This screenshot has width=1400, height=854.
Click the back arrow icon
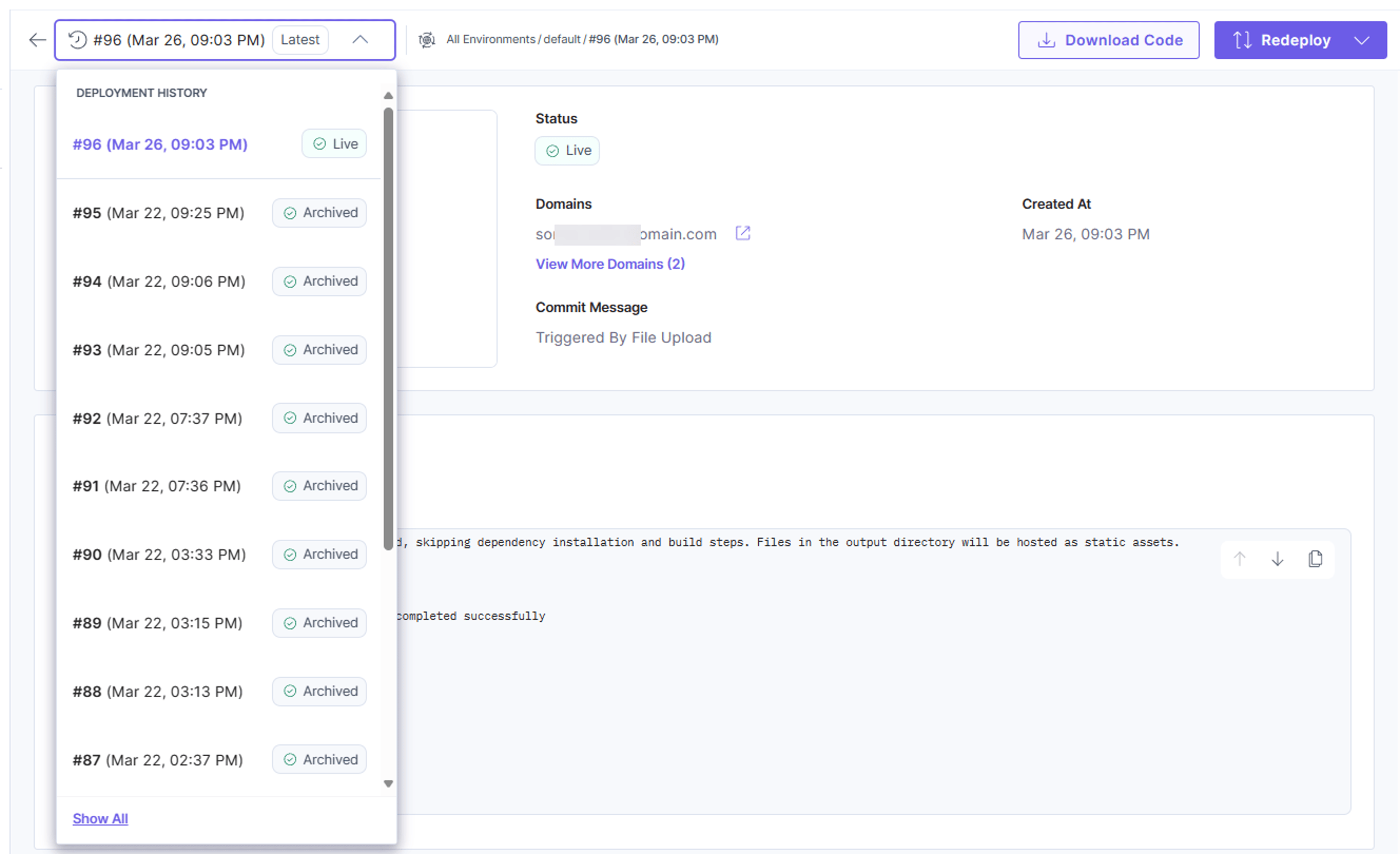coord(38,40)
